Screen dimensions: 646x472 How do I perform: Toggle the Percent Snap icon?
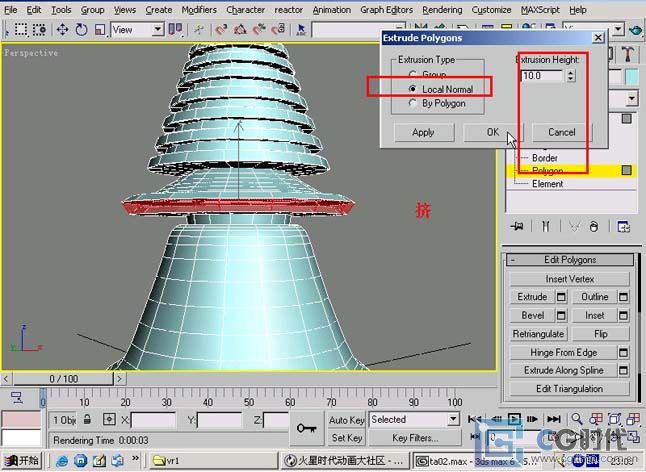point(260,30)
